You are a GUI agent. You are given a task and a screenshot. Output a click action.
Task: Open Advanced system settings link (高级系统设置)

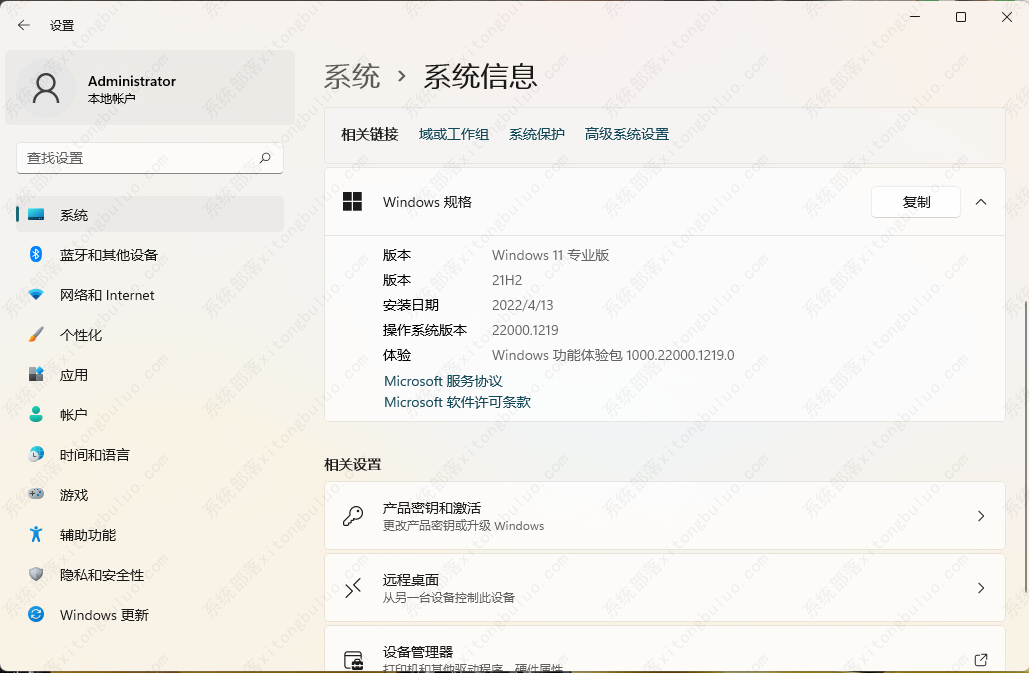(626, 134)
